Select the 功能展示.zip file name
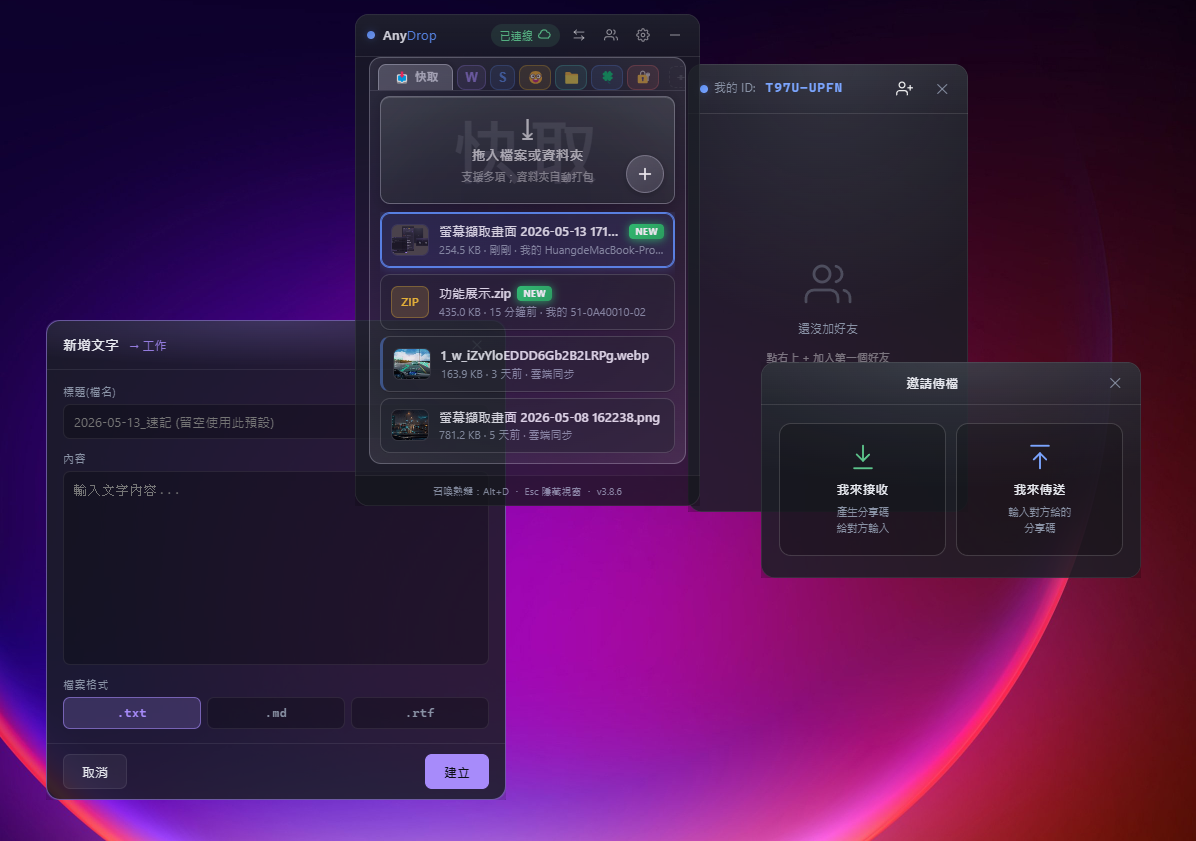 [x=475, y=294]
